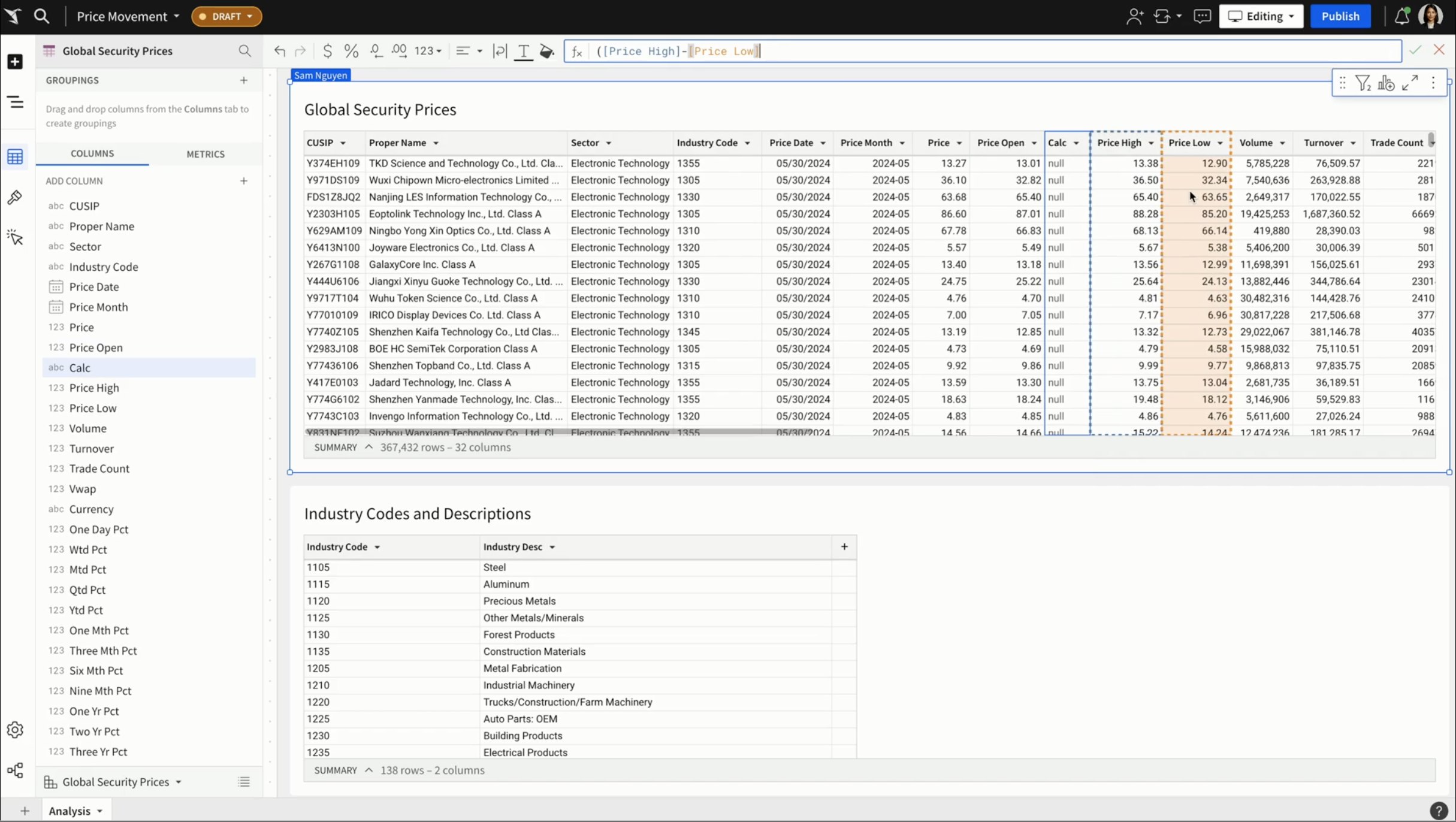The width and height of the screenshot is (1456, 822).
Task: Open the Sector column header dropdown
Action: pyautogui.click(x=609, y=143)
